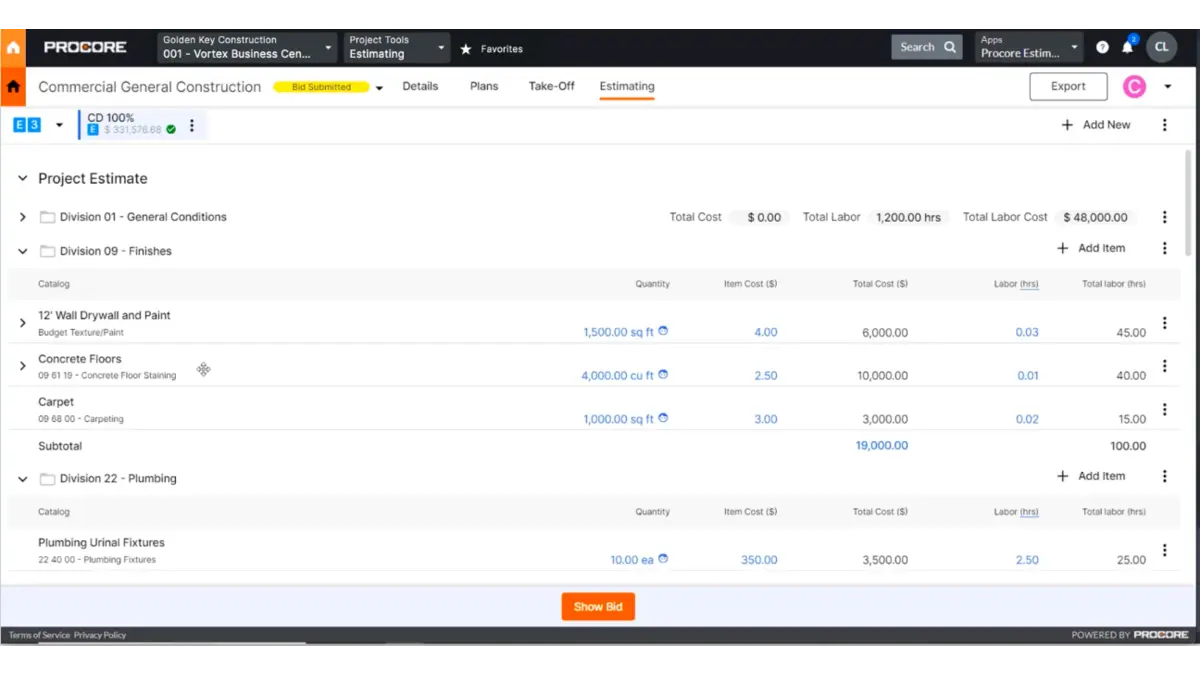Open the CL user avatar menu
The height and width of the screenshot is (675, 1200).
coord(1161,46)
